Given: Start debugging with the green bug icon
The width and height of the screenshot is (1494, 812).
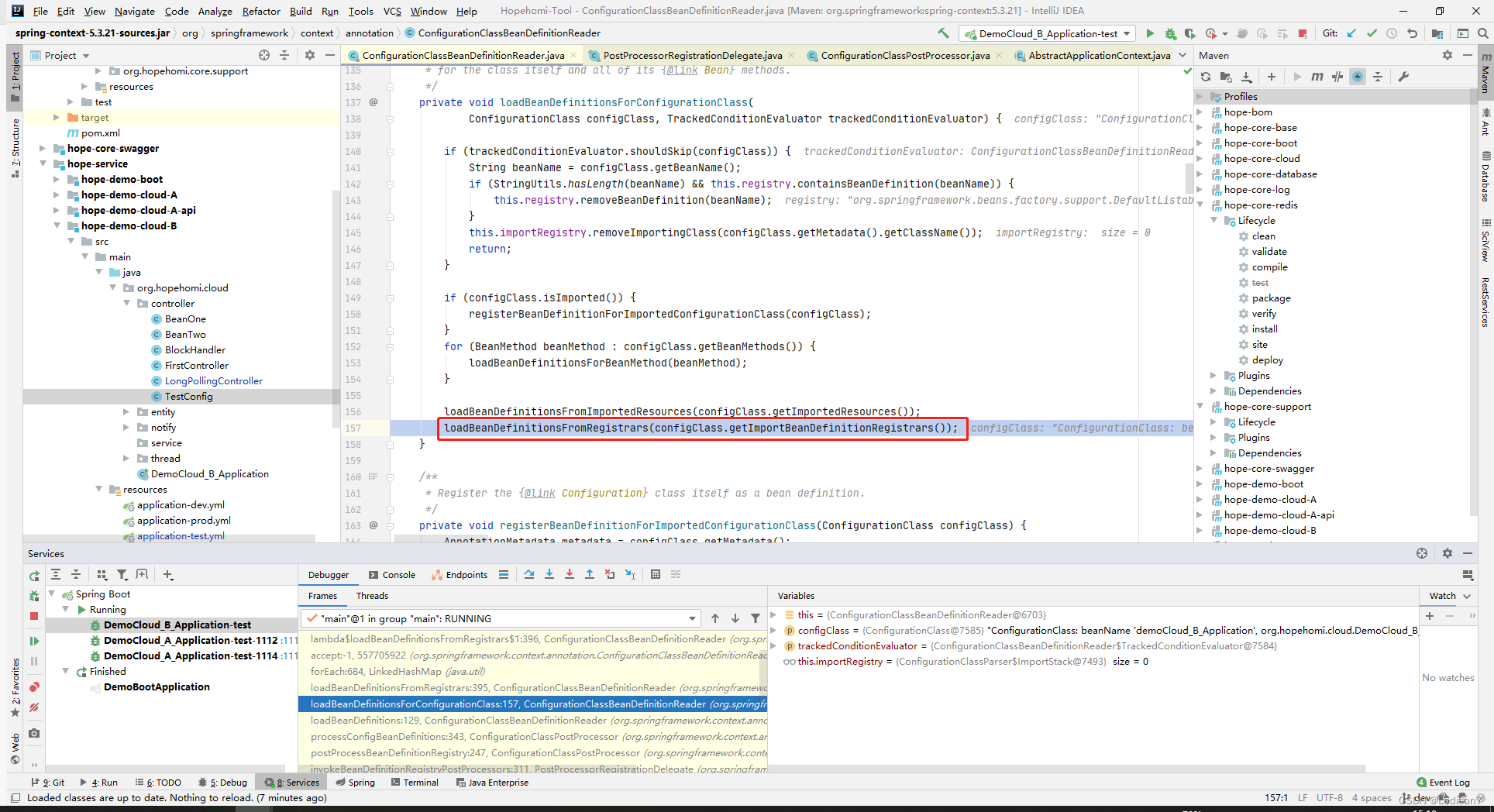Looking at the screenshot, I should [x=1170, y=33].
